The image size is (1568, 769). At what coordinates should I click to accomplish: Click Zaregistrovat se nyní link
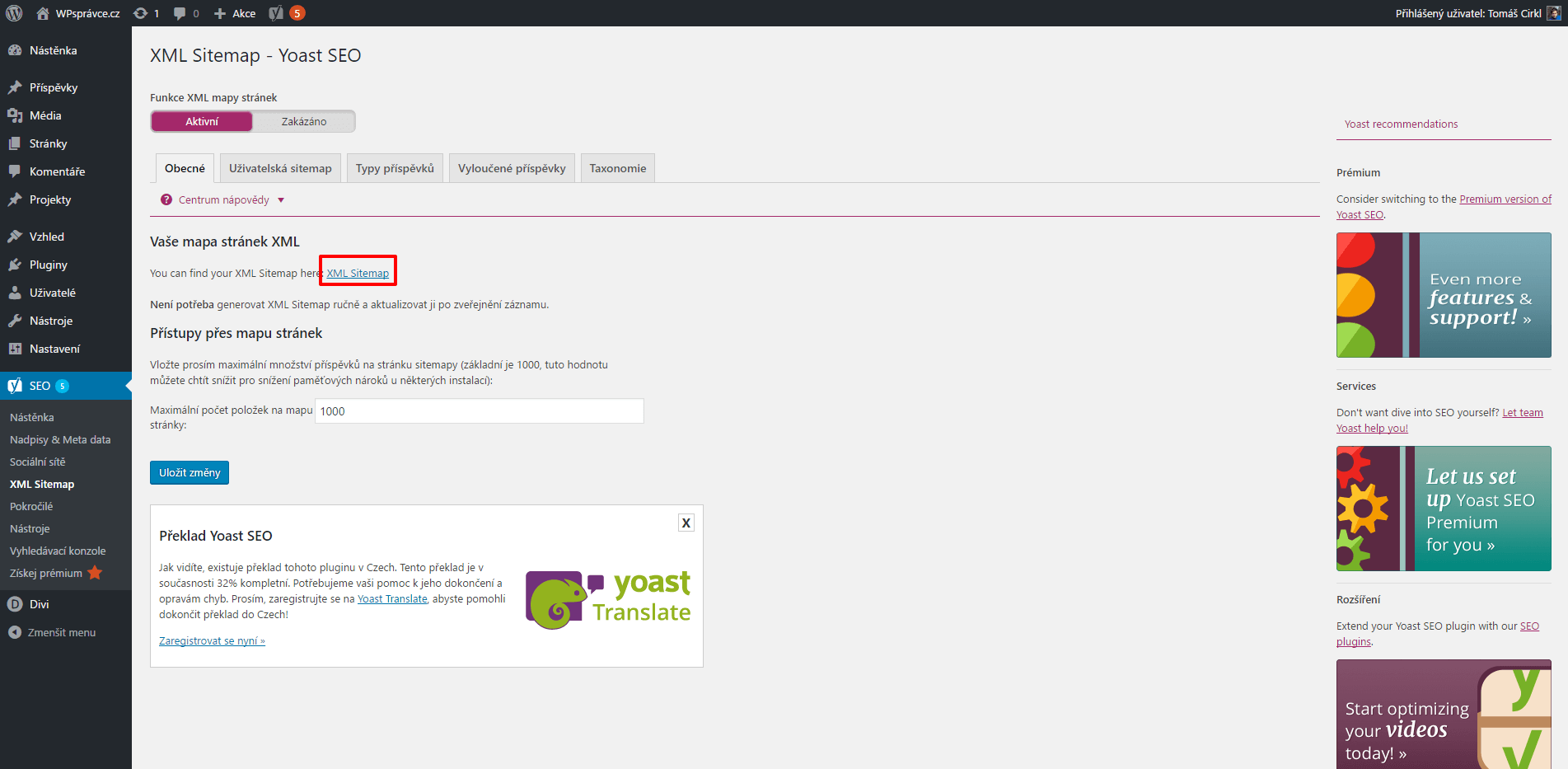pyautogui.click(x=212, y=640)
